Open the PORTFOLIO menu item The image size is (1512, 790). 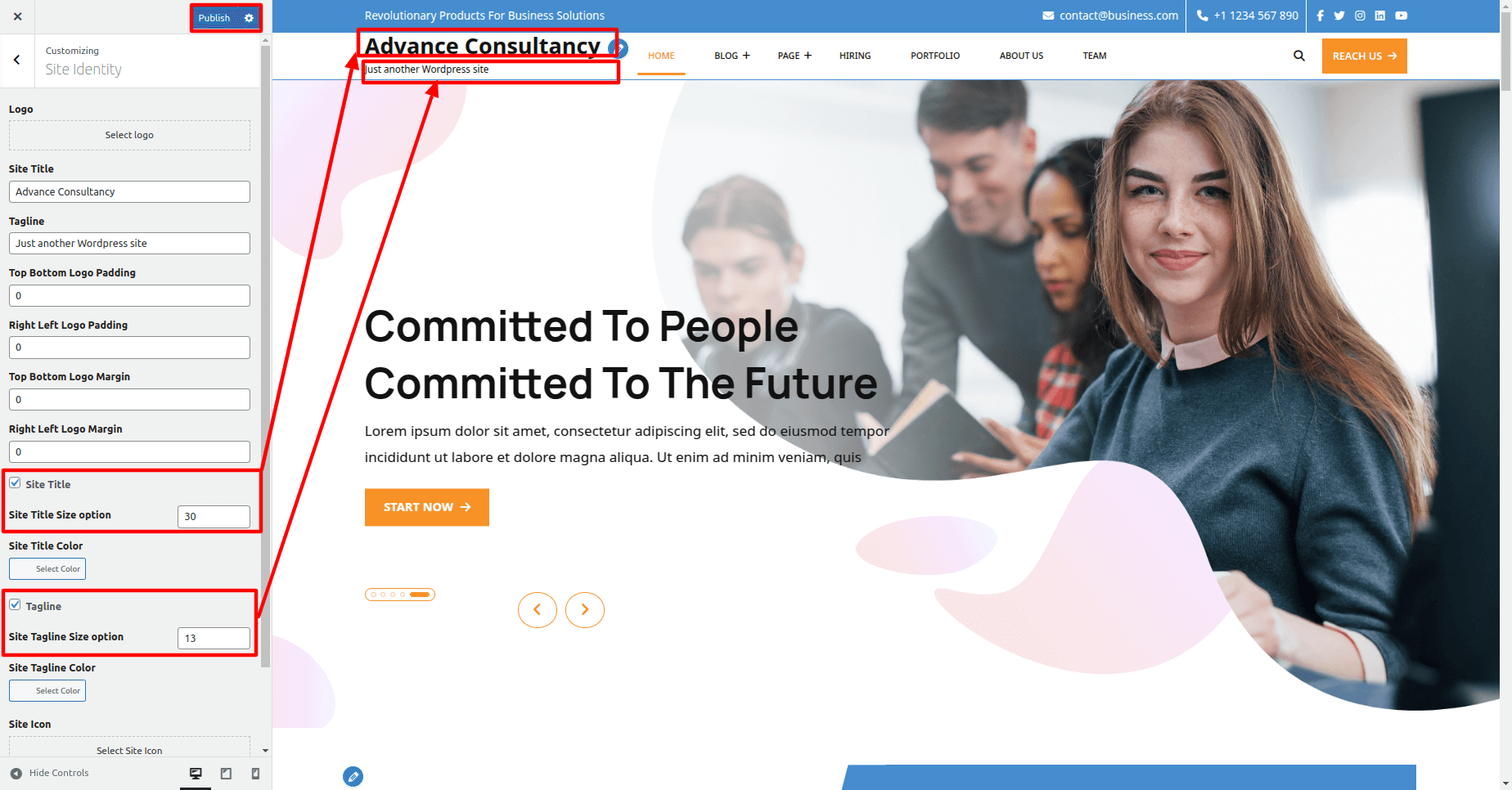coord(935,56)
